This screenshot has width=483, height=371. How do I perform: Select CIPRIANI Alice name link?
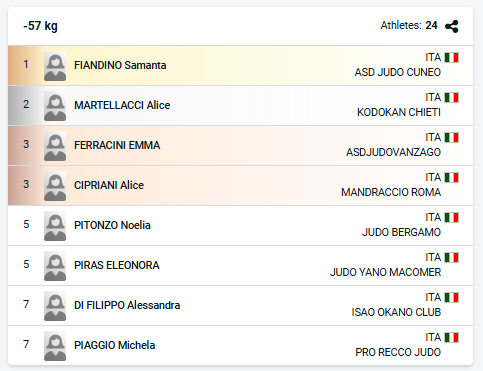point(109,185)
